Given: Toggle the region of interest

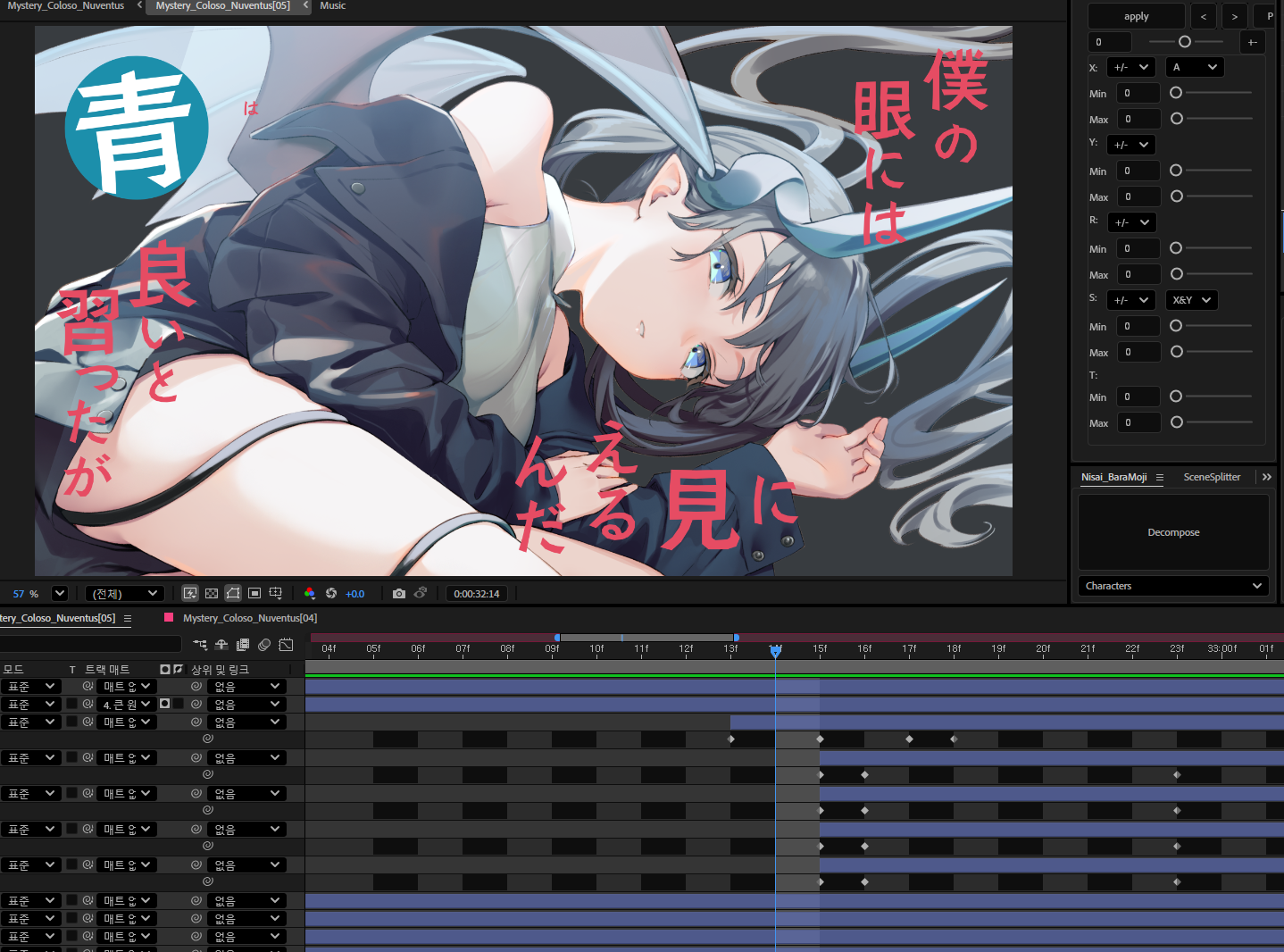Looking at the screenshot, I should tap(254, 593).
